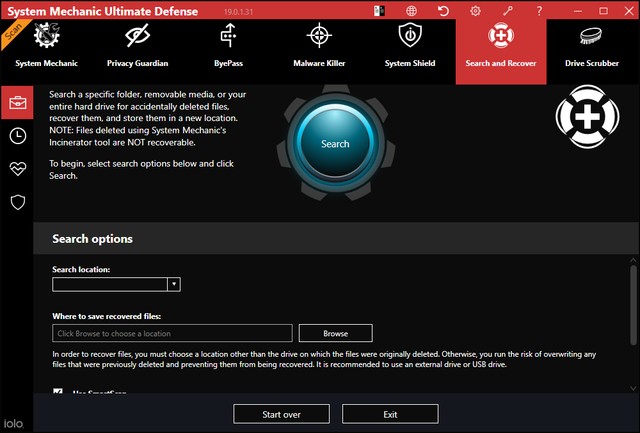
Task: Click the recovered files location field
Action: tap(172, 333)
